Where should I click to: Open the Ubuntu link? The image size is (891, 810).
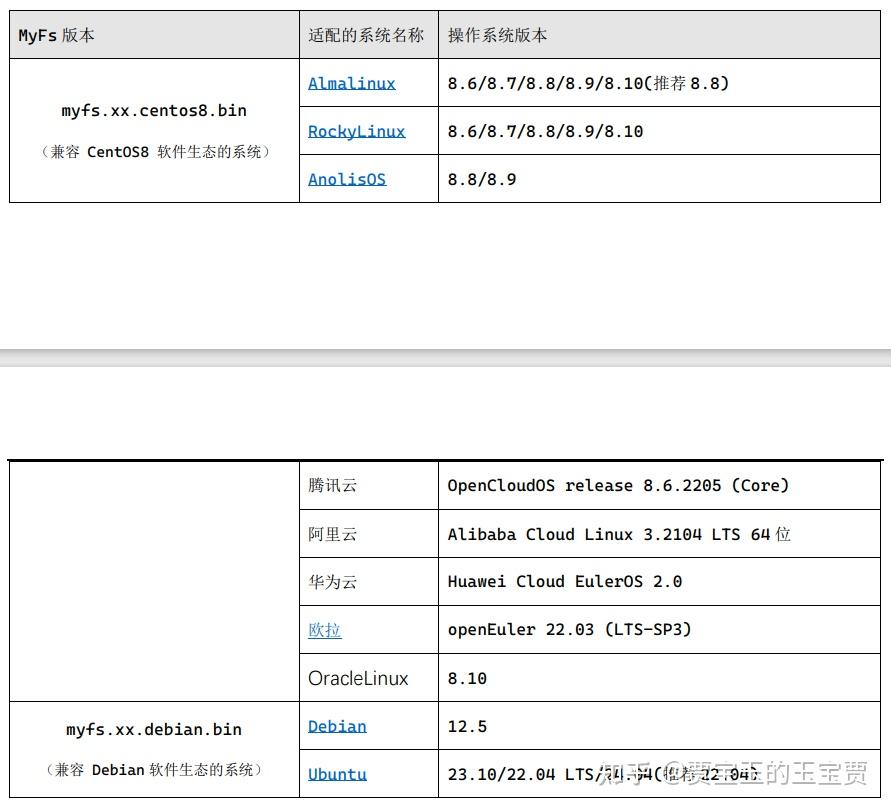(x=336, y=774)
